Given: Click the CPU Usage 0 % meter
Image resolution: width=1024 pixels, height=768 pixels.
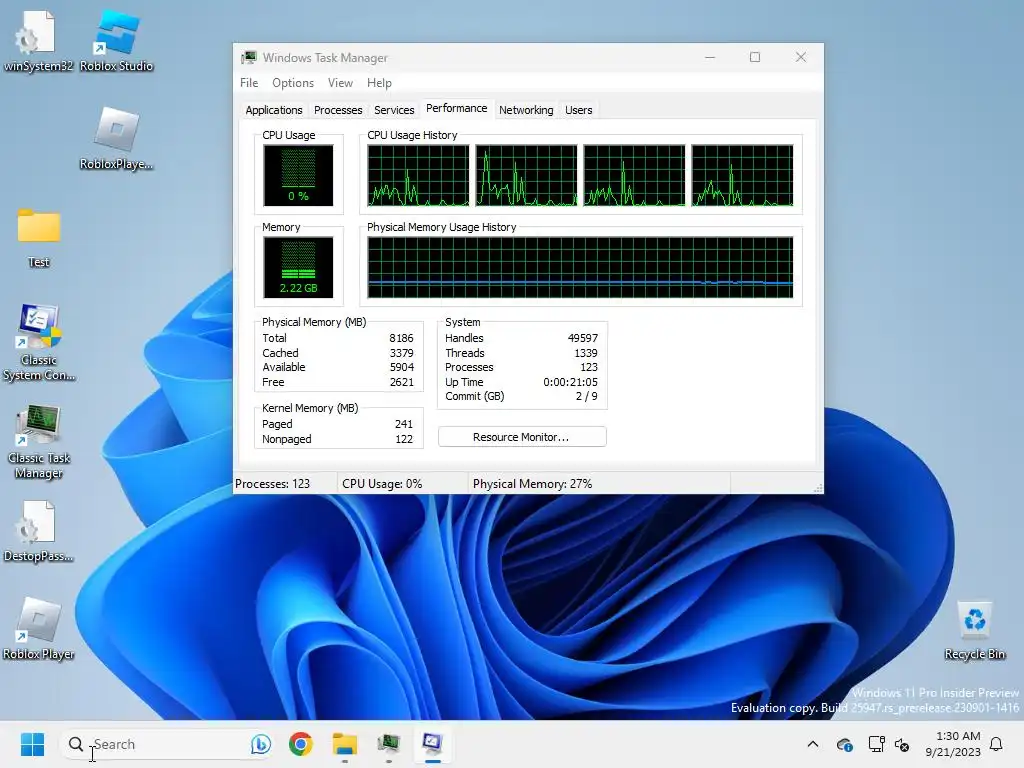Looking at the screenshot, I should [298, 175].
